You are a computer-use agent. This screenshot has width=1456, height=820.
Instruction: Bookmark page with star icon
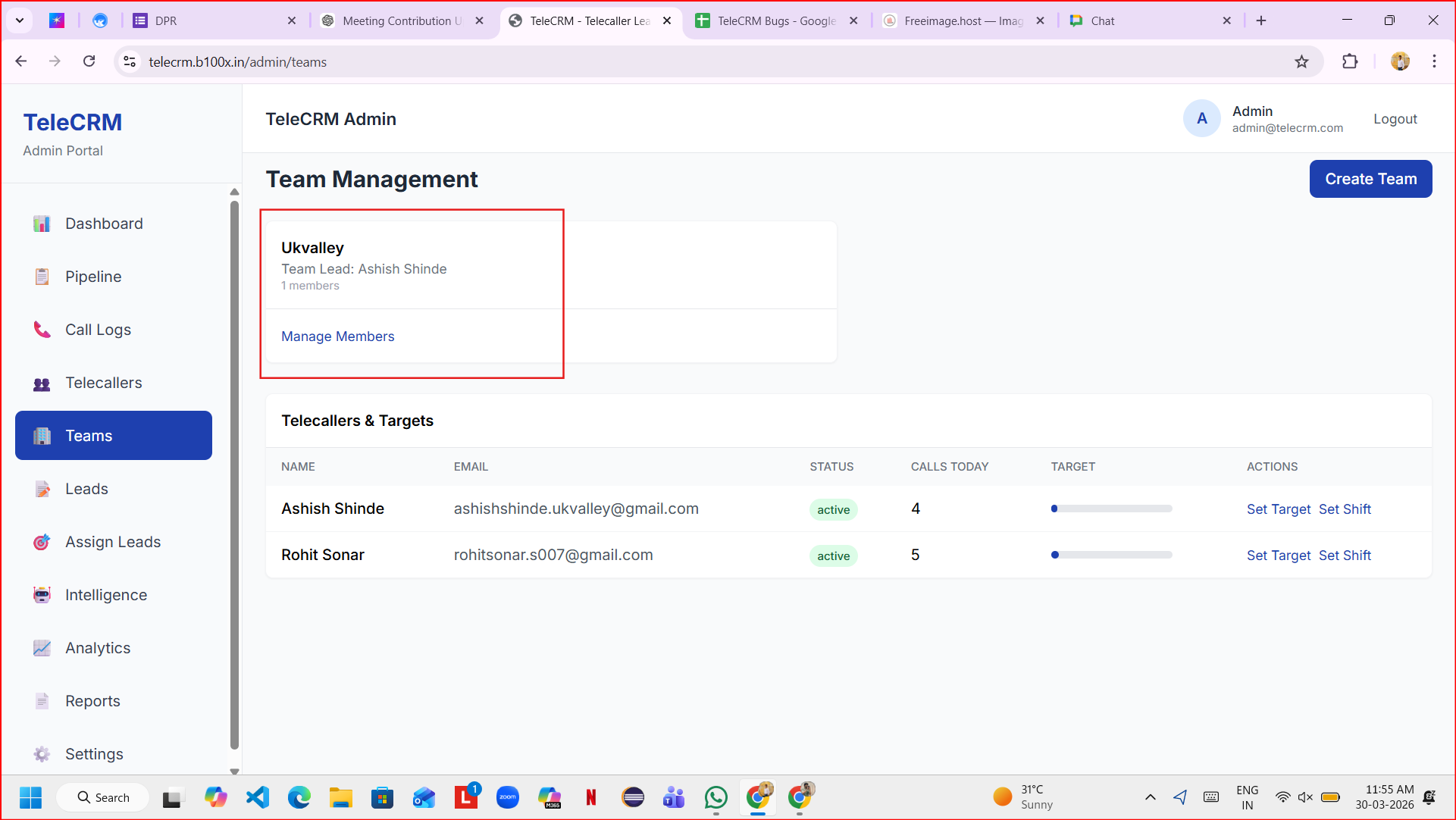tap(1301, 62)
